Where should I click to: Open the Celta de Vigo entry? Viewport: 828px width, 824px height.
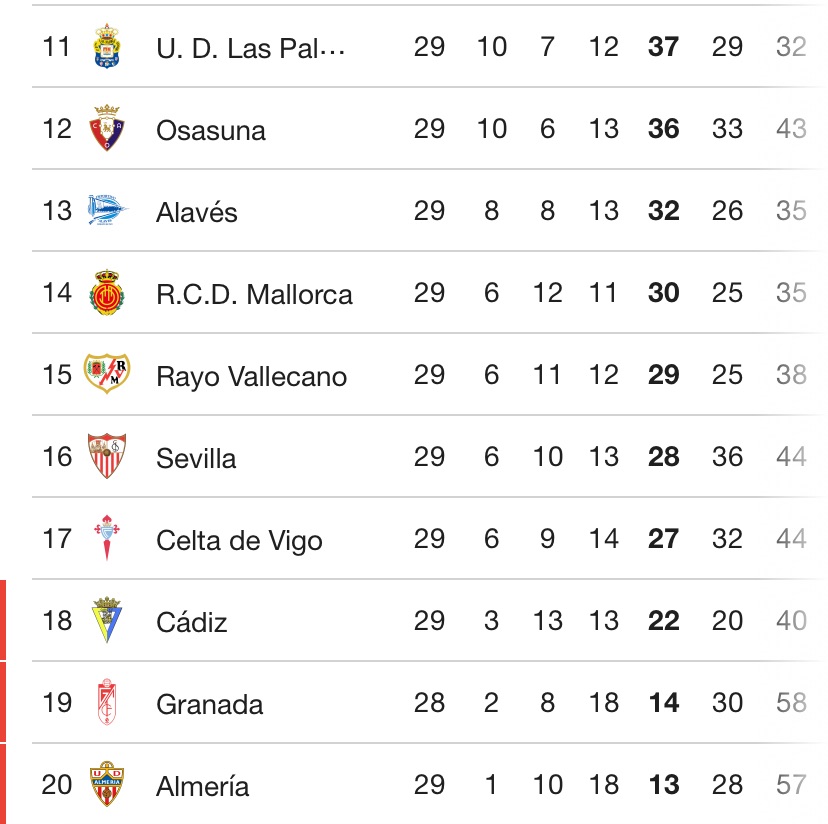[x=238, y=540]
